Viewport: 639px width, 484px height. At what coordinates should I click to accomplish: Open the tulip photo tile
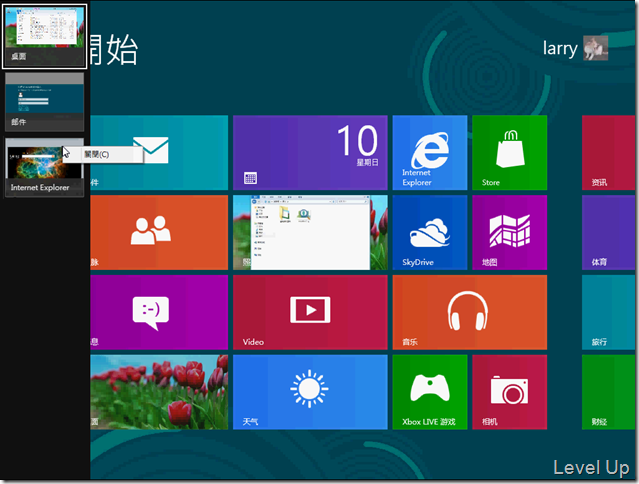pos(159,392)
